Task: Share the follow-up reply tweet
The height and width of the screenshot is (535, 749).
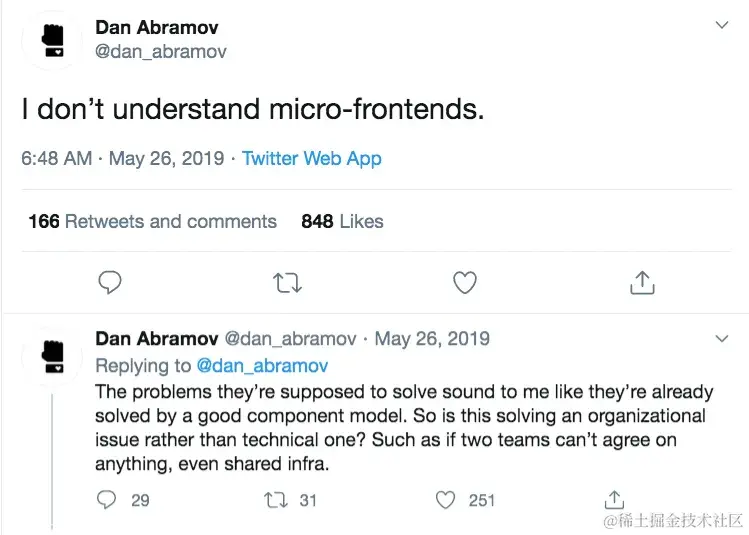Action: (615, 498)
